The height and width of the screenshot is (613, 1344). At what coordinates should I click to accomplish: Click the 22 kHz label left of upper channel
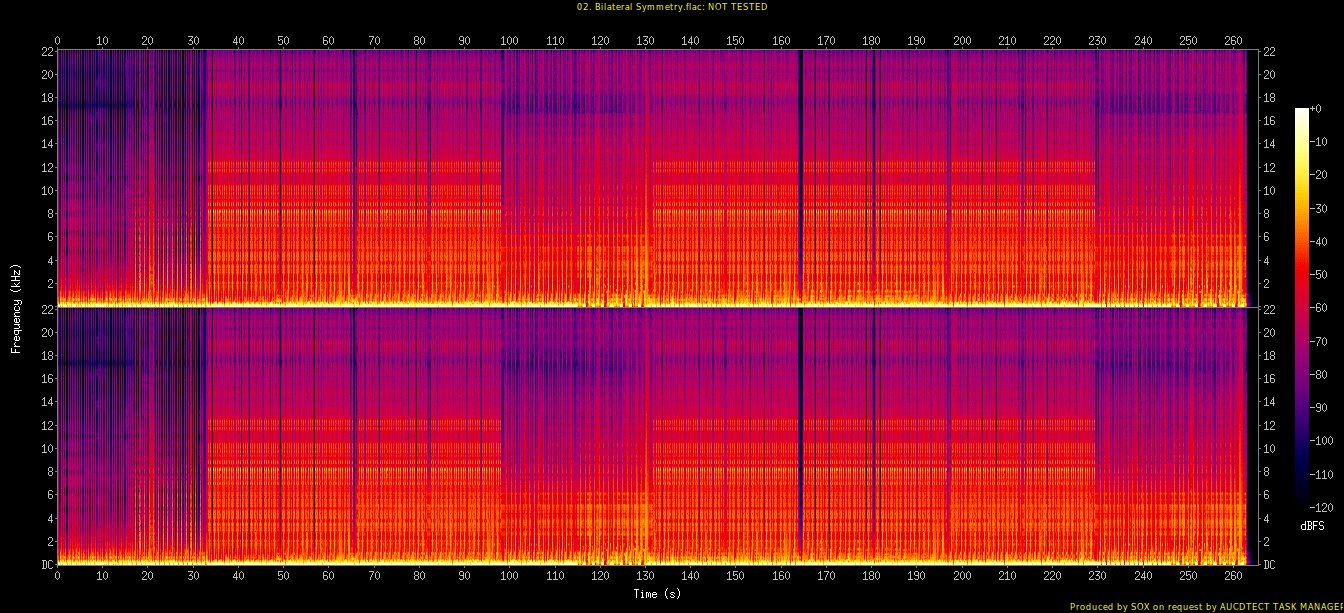[x=46, y=51]
